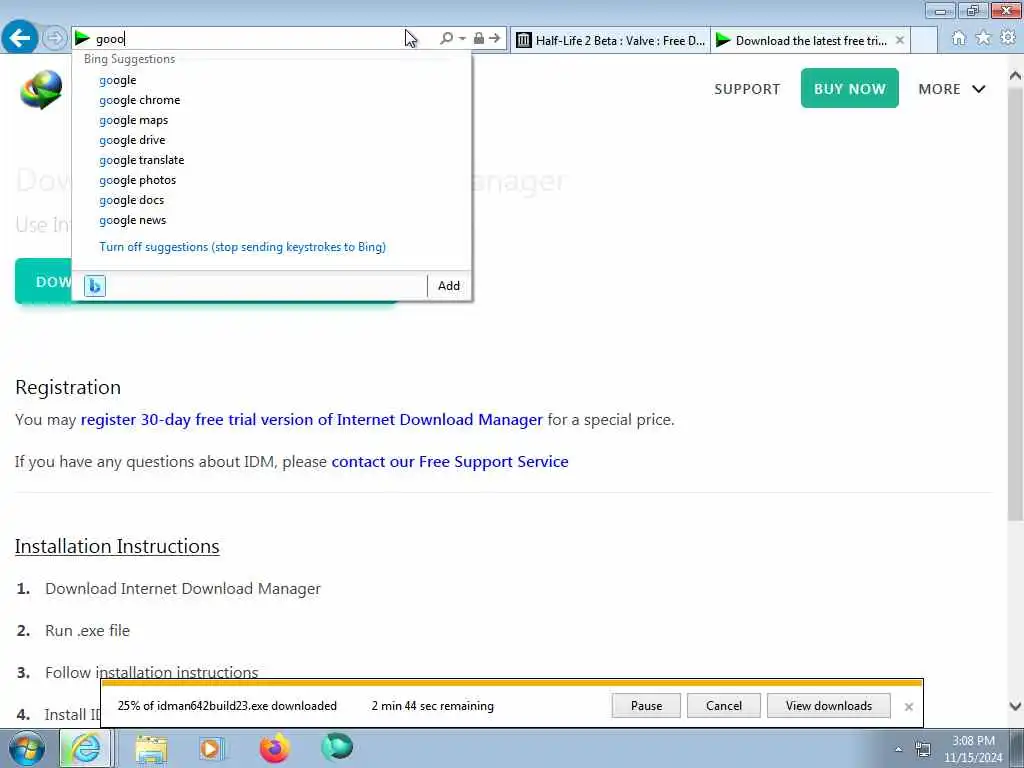This screenshot has width=1024, height=768.
Task: Click the green DOWNLOAD button
Action: [44, 281]
